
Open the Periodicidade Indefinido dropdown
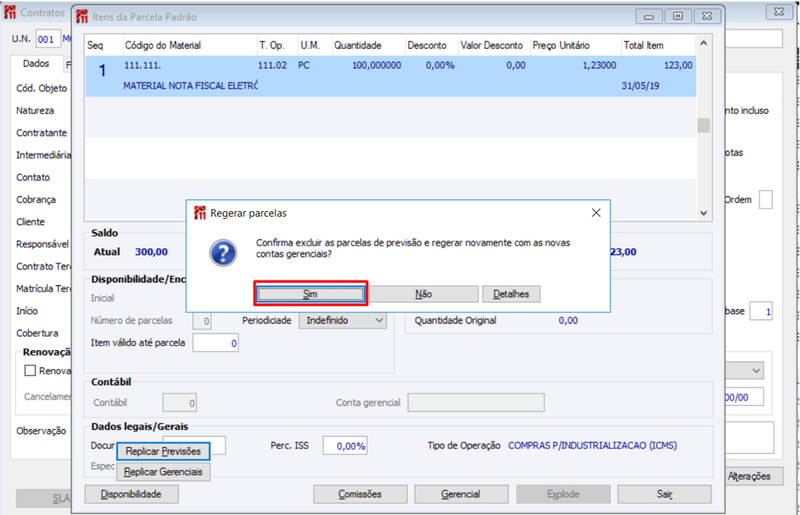pos(343,321)
